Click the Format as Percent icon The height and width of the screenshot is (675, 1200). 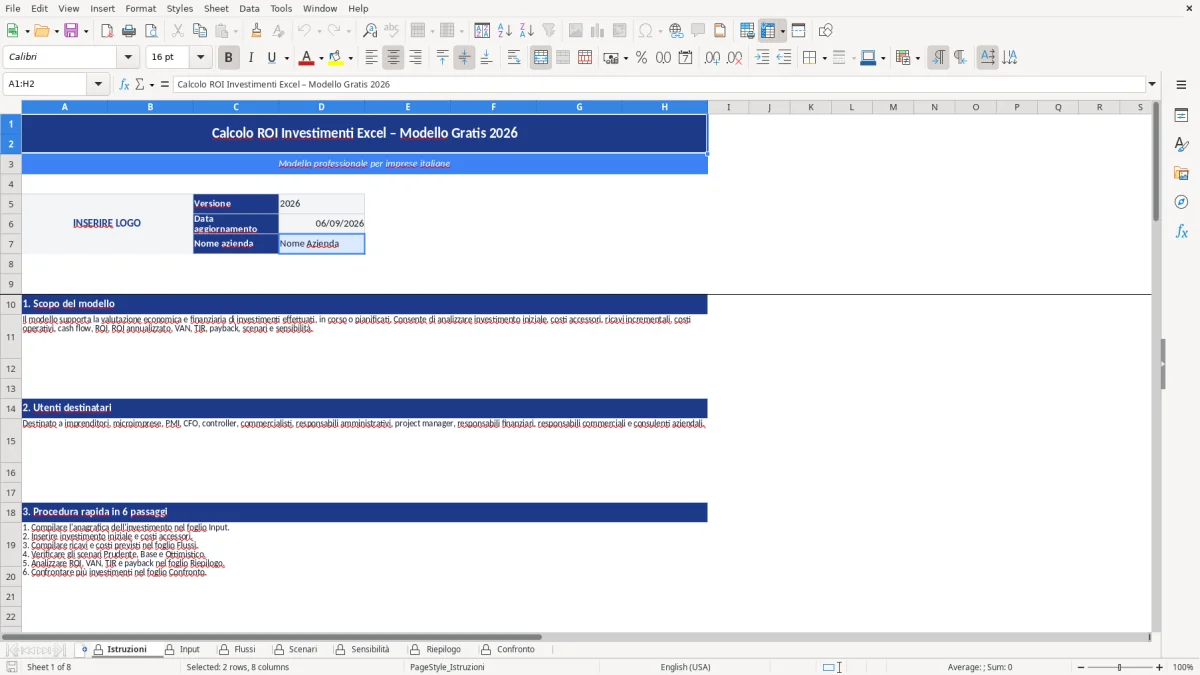[x=641, y=58]
